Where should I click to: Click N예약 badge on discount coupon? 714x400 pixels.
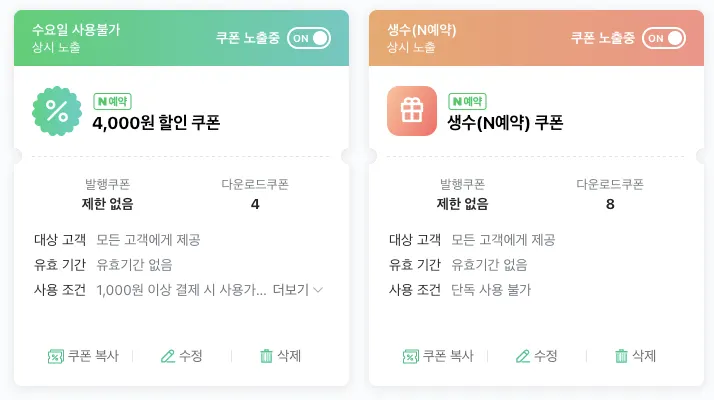point(112,101)
